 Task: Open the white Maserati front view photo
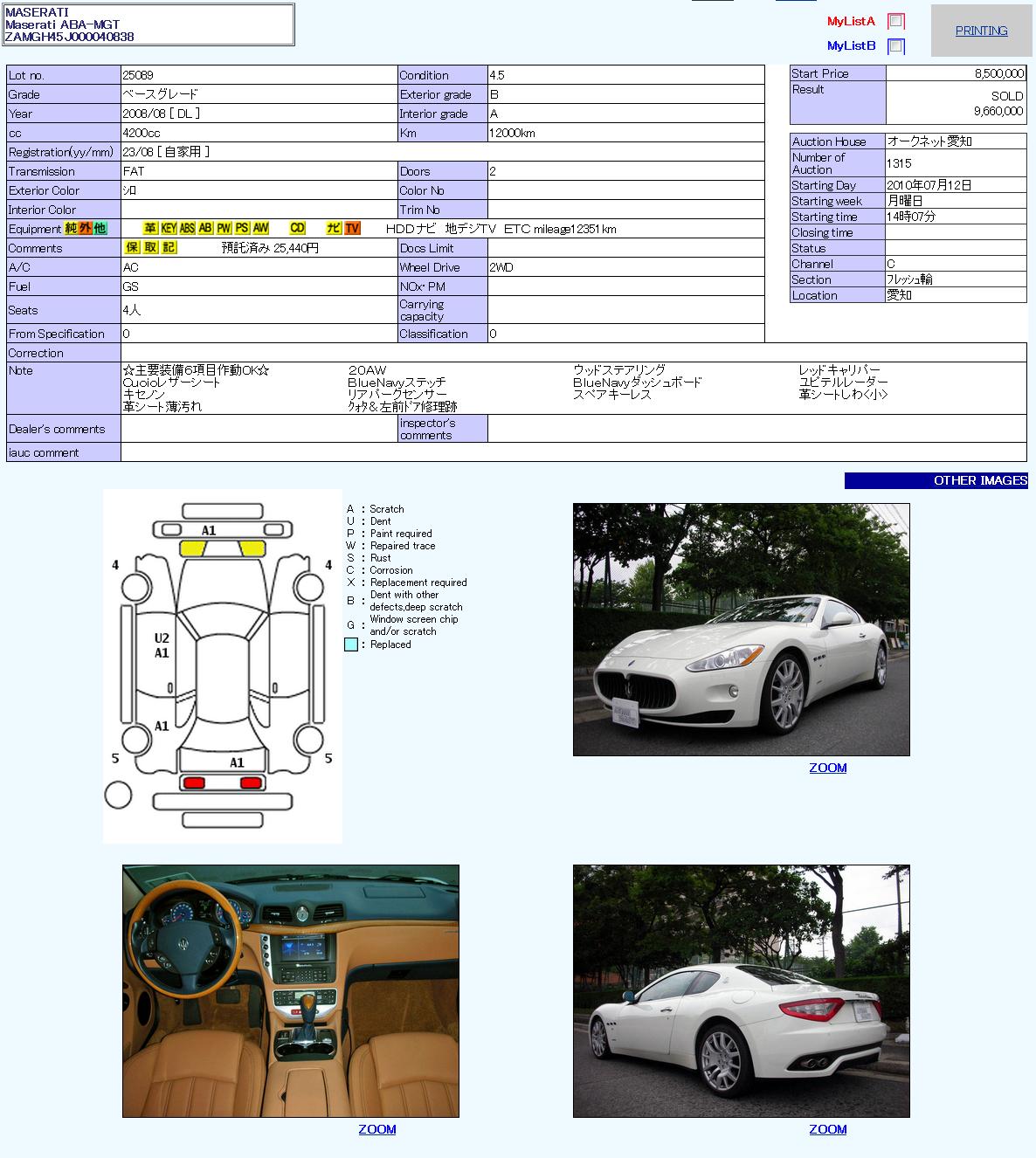tap(741, 629)
